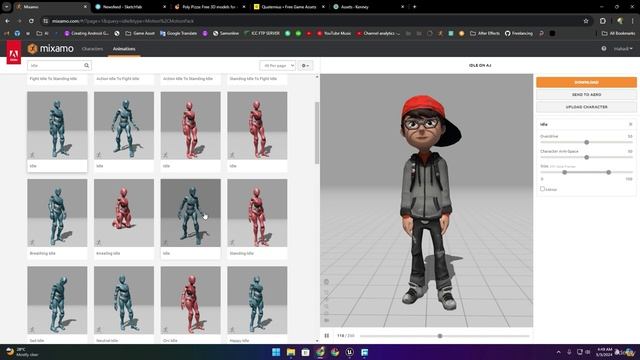The height and width of the screenshot is (360, 640).
Task: Click the Mixamo logo
Action: [x=51, y=49]
